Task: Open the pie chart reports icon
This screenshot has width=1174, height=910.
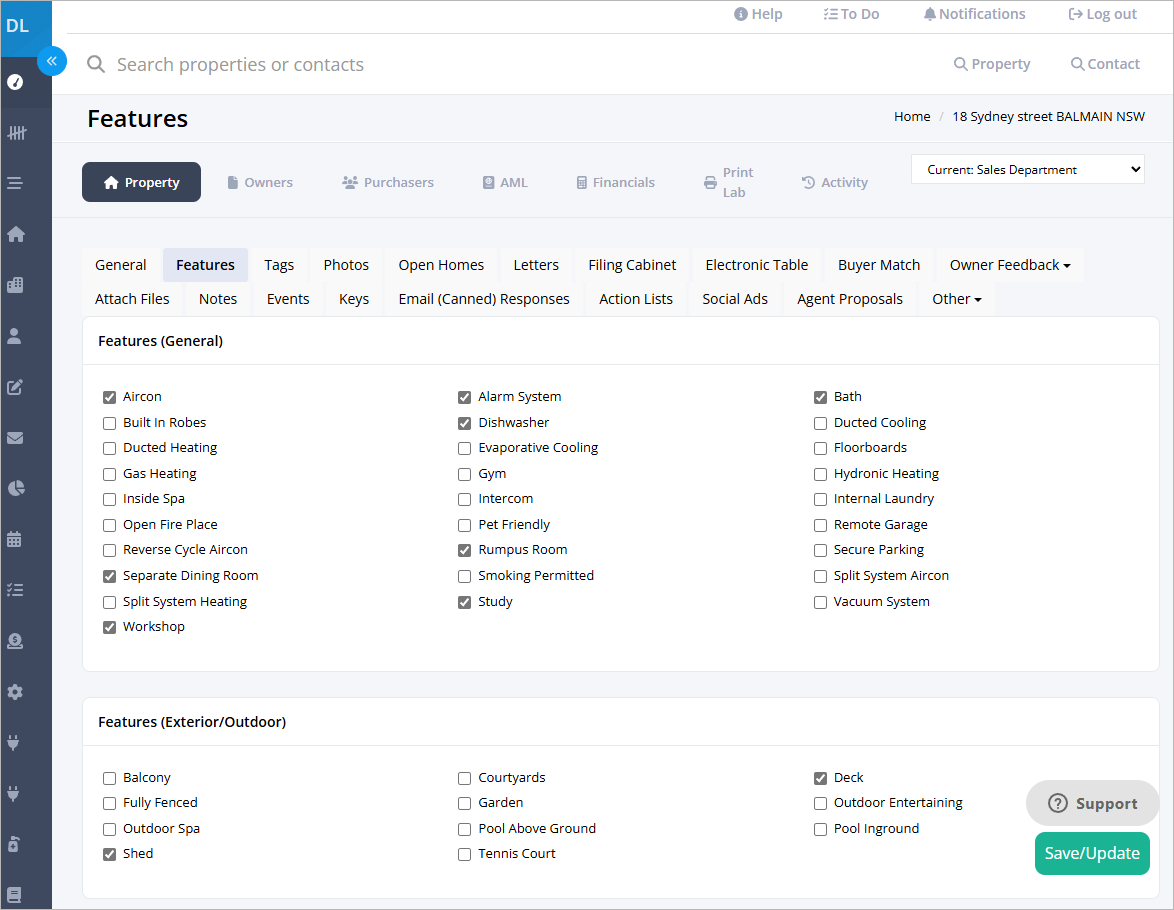Action: (14, 488)
